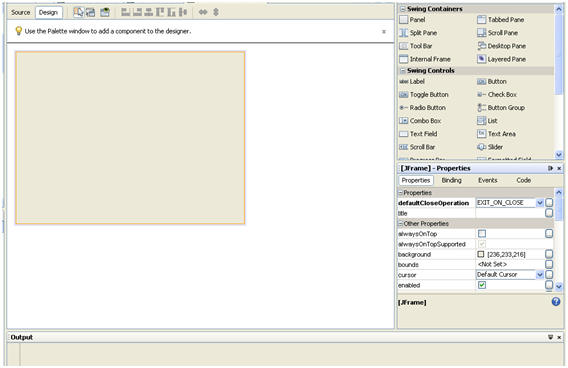The width and height of the screenshot is (568, 368).
Task: Open the Preview Design eye icon
Action: (105, 12)
